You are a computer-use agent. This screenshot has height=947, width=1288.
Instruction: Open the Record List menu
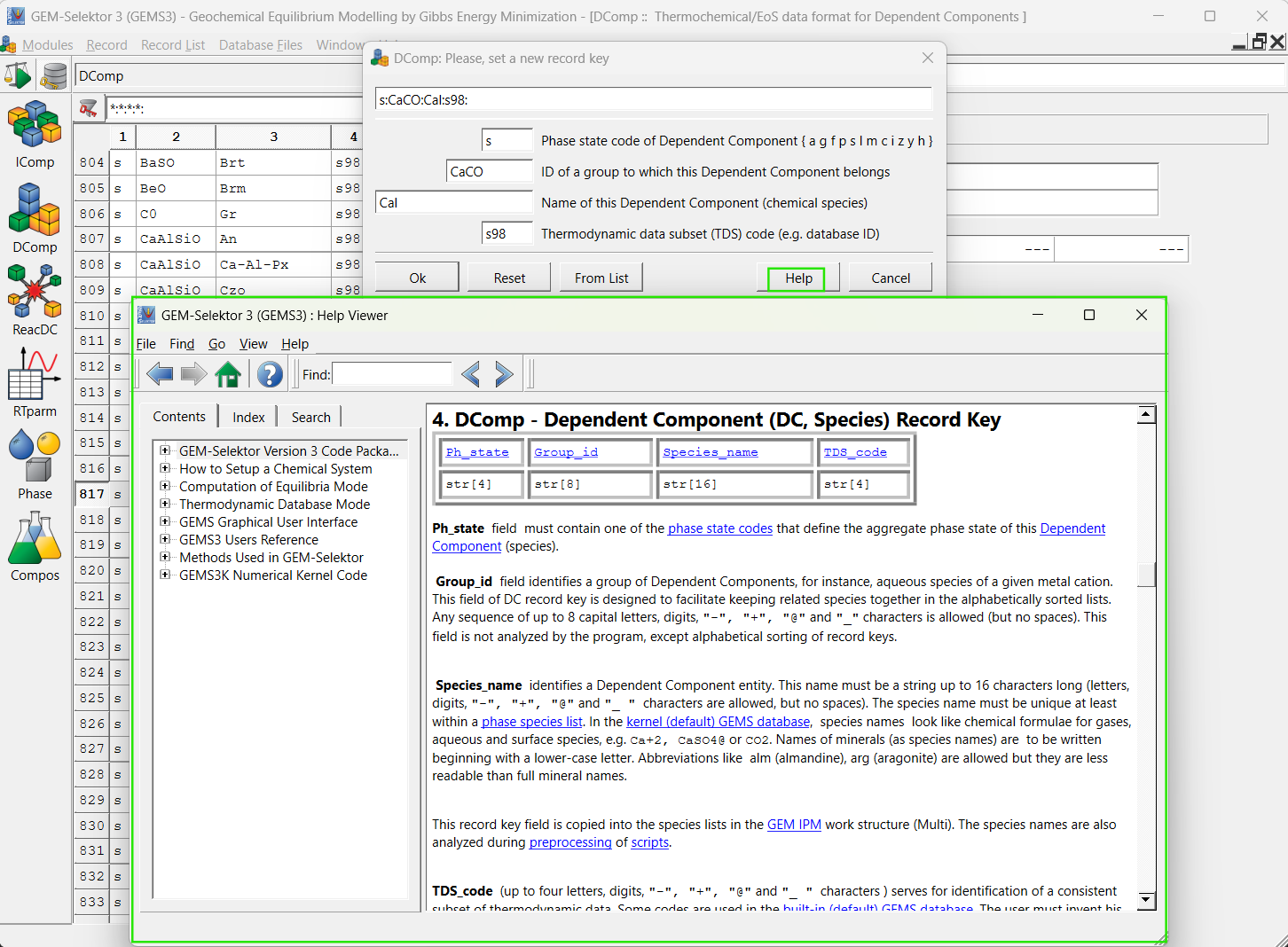tap(173, 45)
